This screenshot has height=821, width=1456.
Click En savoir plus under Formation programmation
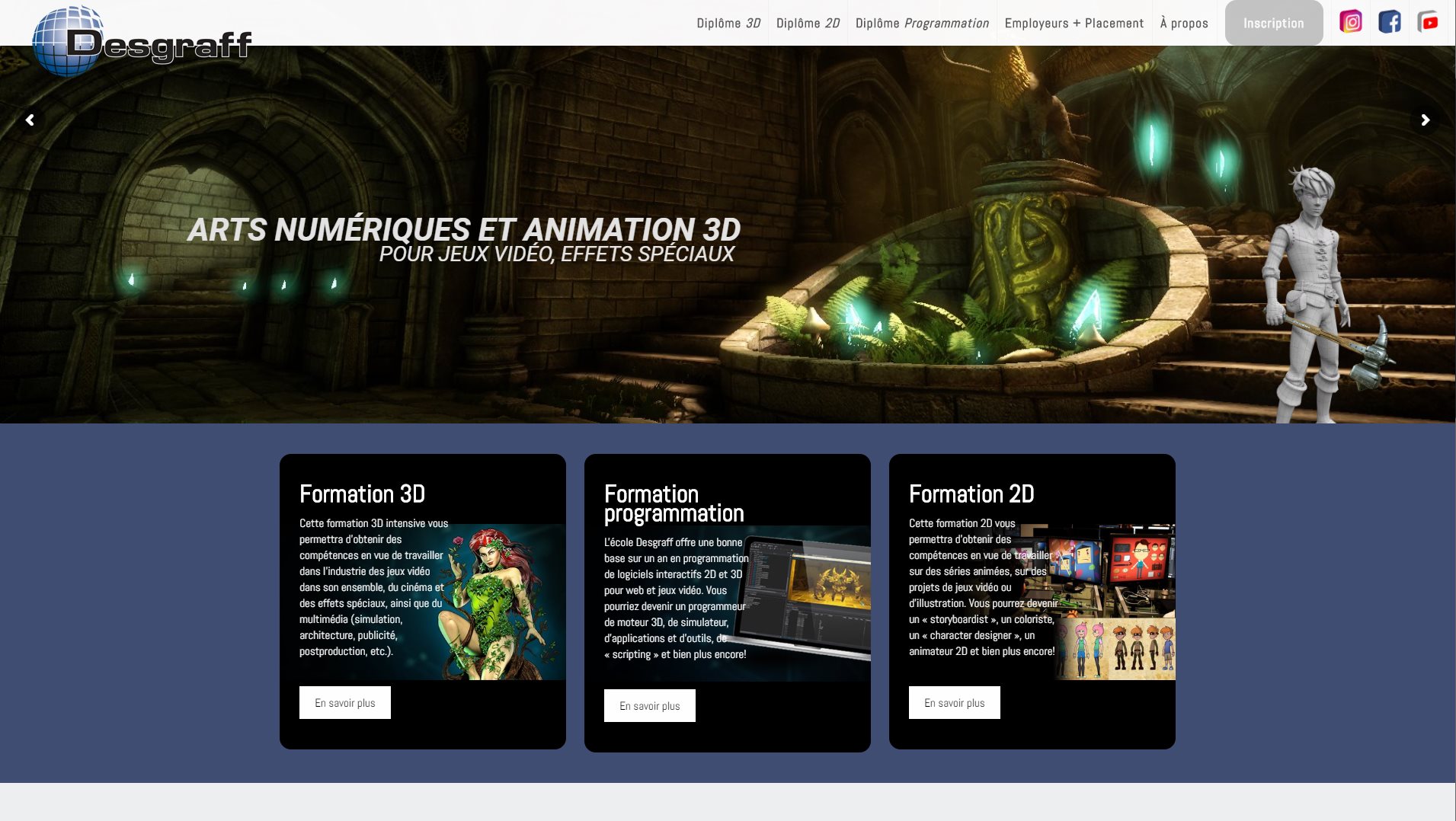(650, 705)
